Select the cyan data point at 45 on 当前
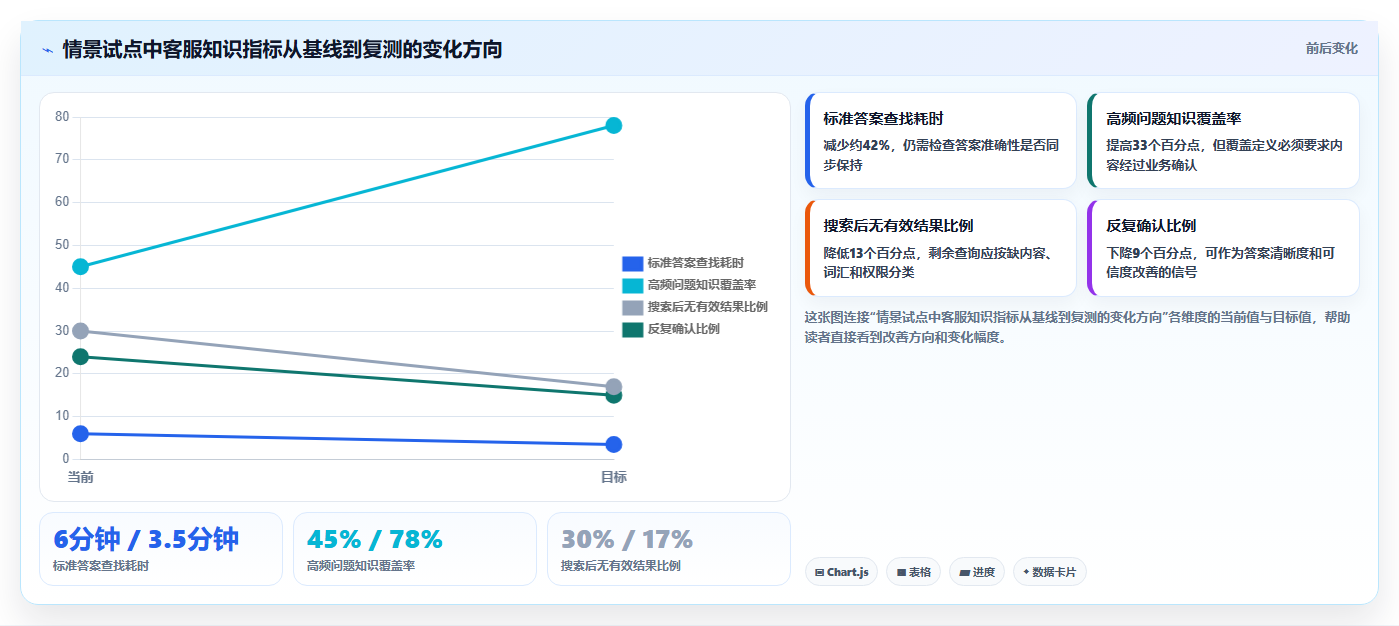Screen dimensions: 1399x626 click(80, 267)
